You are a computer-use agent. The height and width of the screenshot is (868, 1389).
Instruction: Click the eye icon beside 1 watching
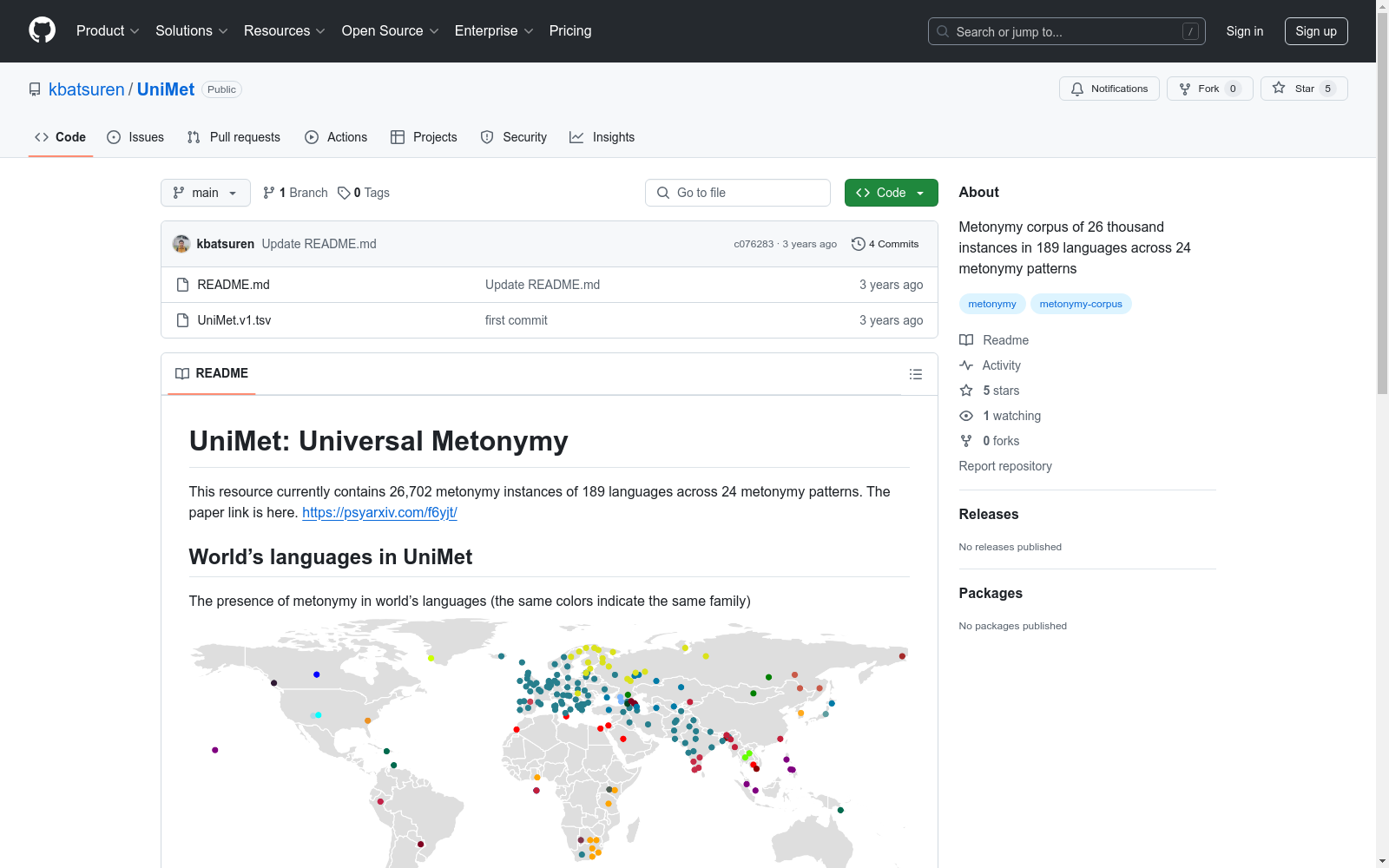pyautogui.click(x=966, y=416)
